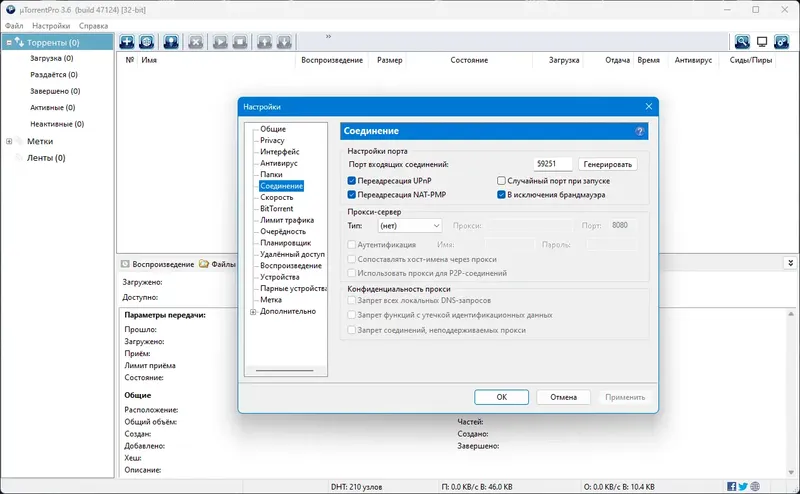Image resolution: width=800 pixels, height=494 pixels.
Task: Sort by Размер column header
Action: point(390,60)
